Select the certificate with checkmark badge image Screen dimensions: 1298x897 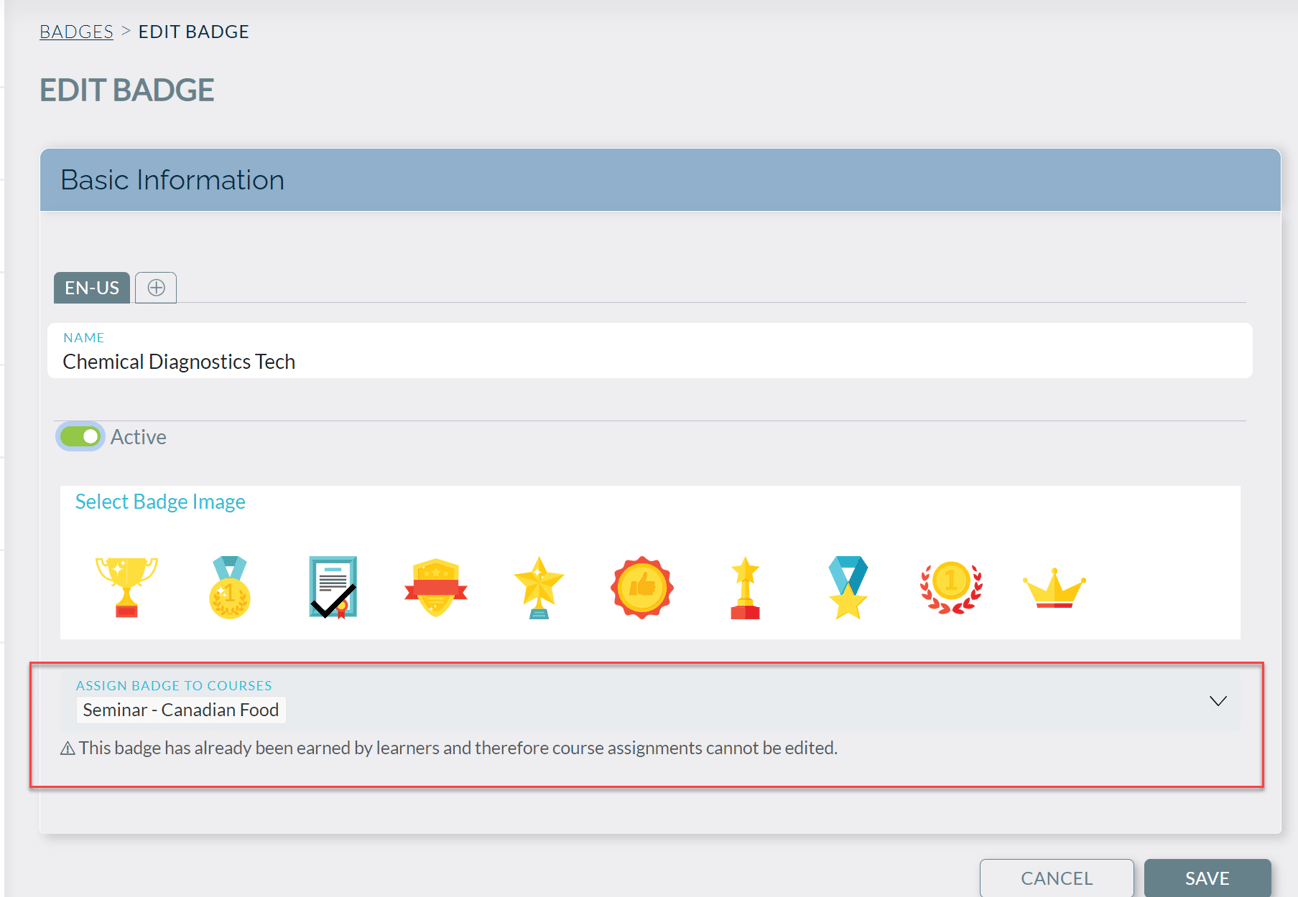332,585
